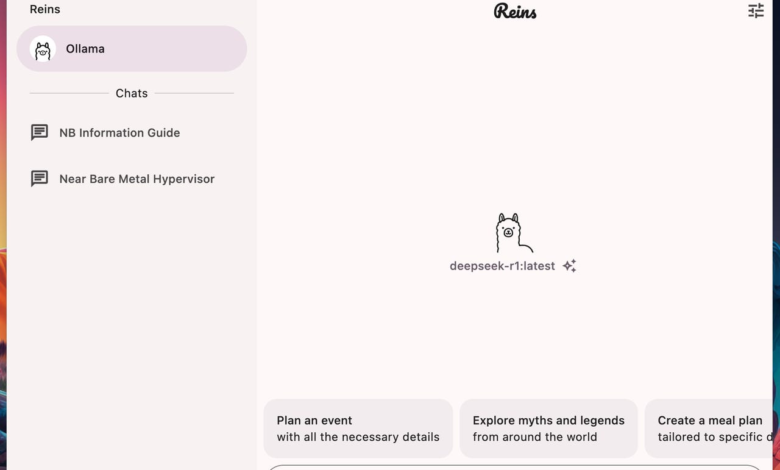The height and width of the screenshot is (470, 780).
Task: Click chat bubble icon beside Near Bare Metal Hypervisor
Action: tap(40, 179)
